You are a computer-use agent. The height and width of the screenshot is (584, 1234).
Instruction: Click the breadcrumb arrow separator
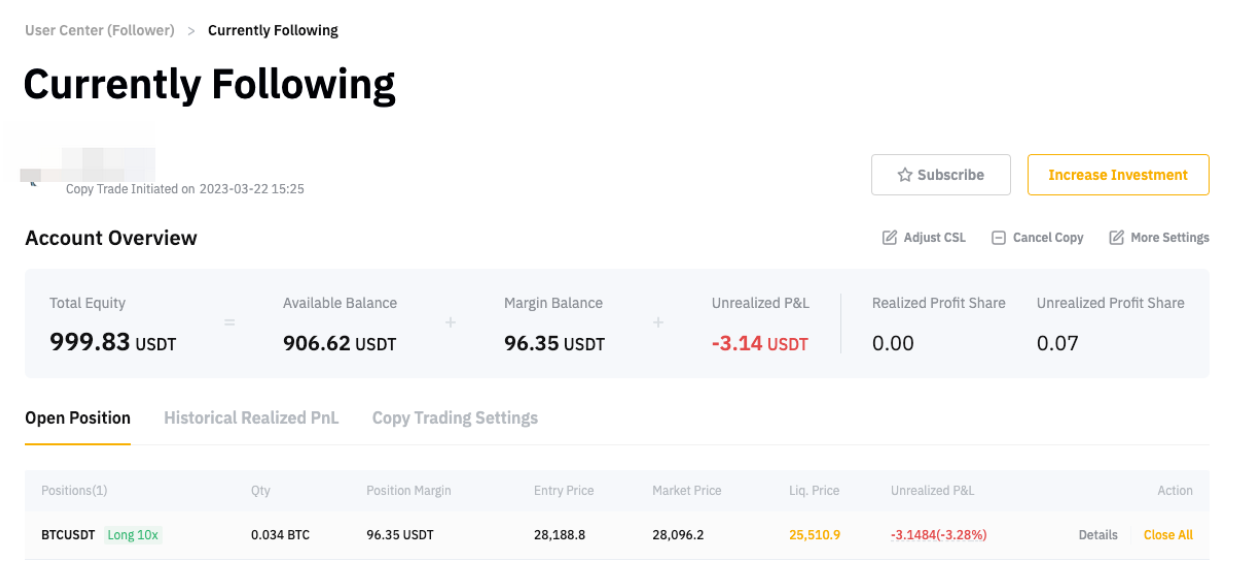click(x=191, y=31)
